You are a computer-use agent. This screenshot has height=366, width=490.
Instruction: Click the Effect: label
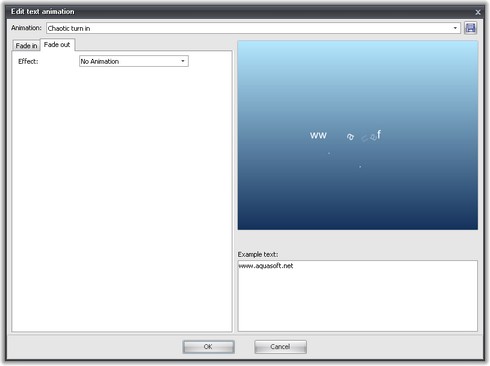click(x=28, y=61)
